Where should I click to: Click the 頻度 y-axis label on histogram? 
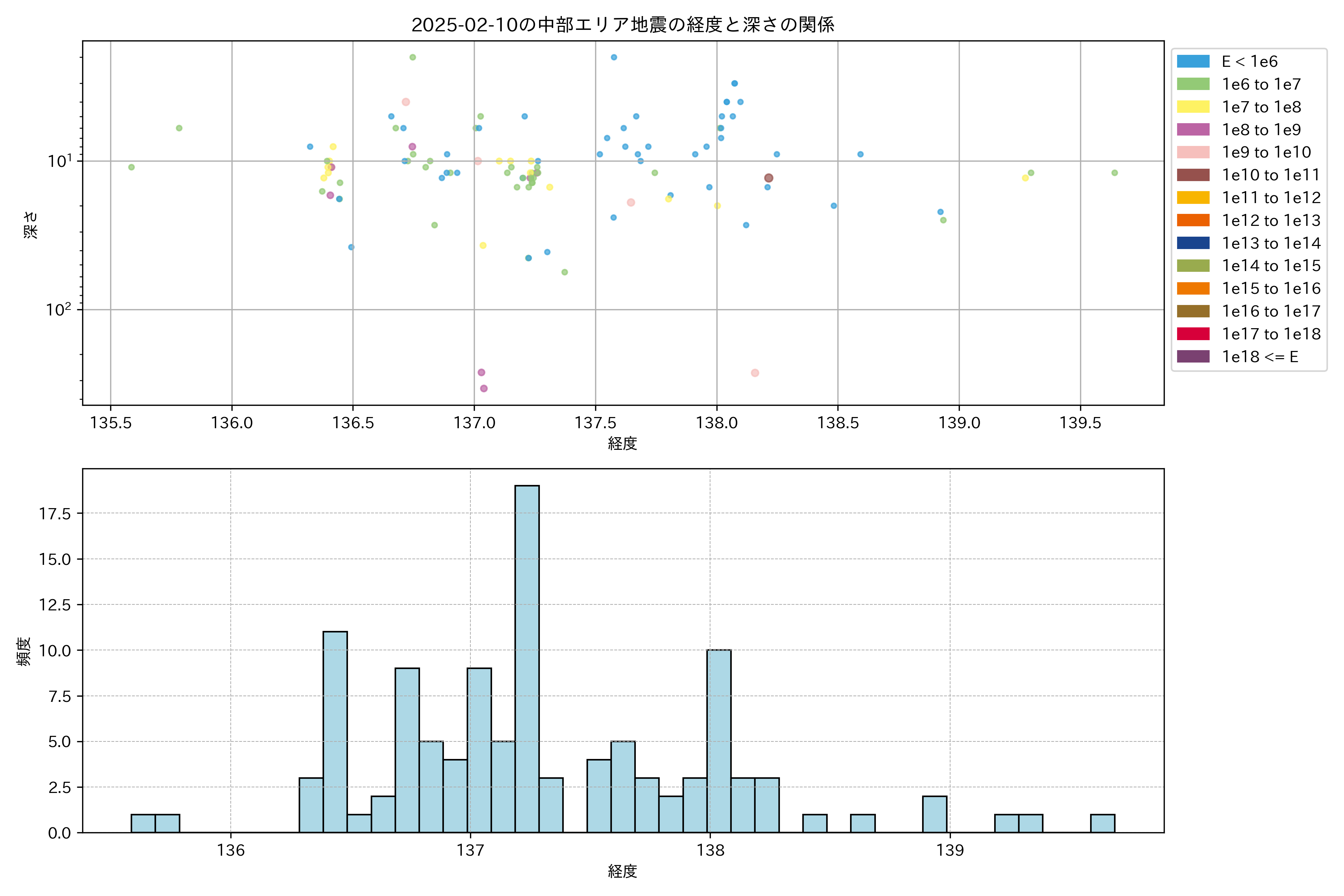click(x=24, y=651)
